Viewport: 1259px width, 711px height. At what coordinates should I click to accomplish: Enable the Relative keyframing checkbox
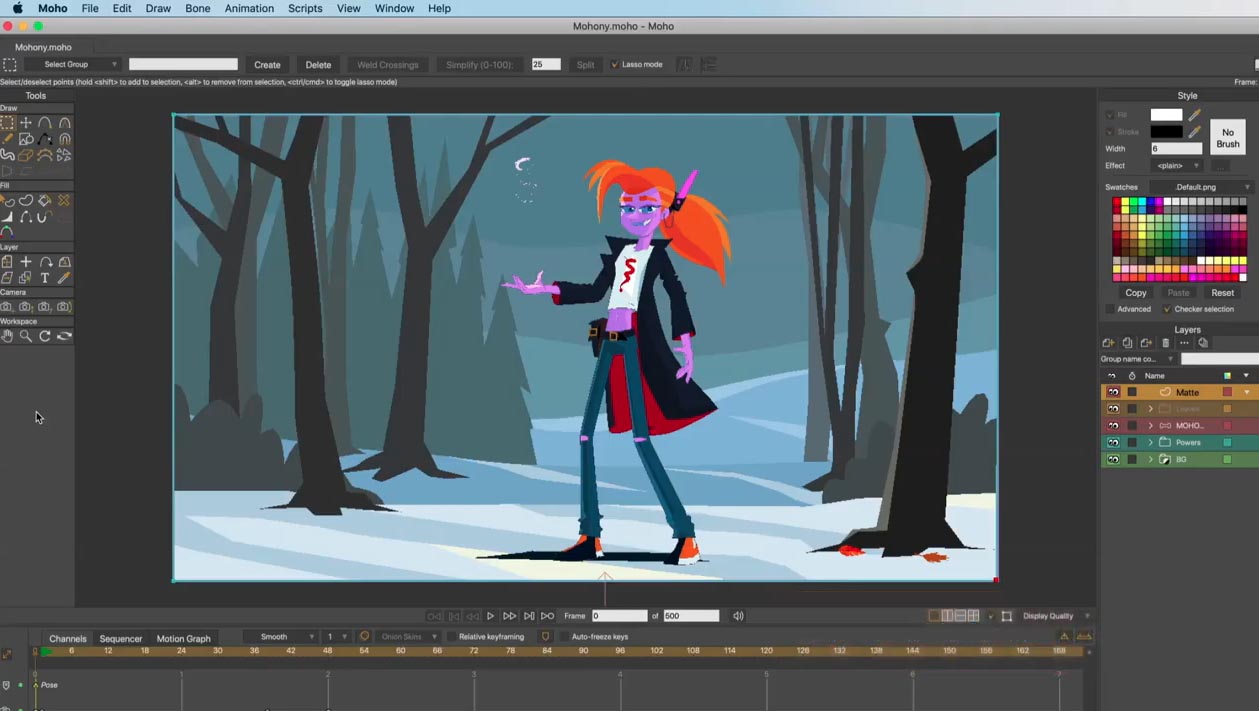pyautogui.click(x=452, y=637)
